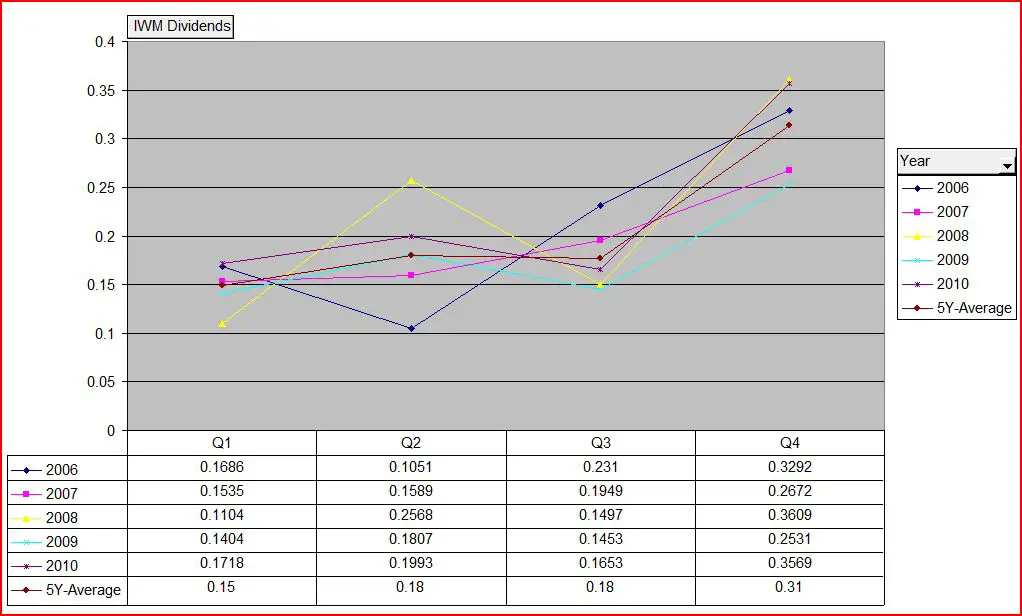
Task: Click the 0.1949 table value
Action: coord(600,491)
